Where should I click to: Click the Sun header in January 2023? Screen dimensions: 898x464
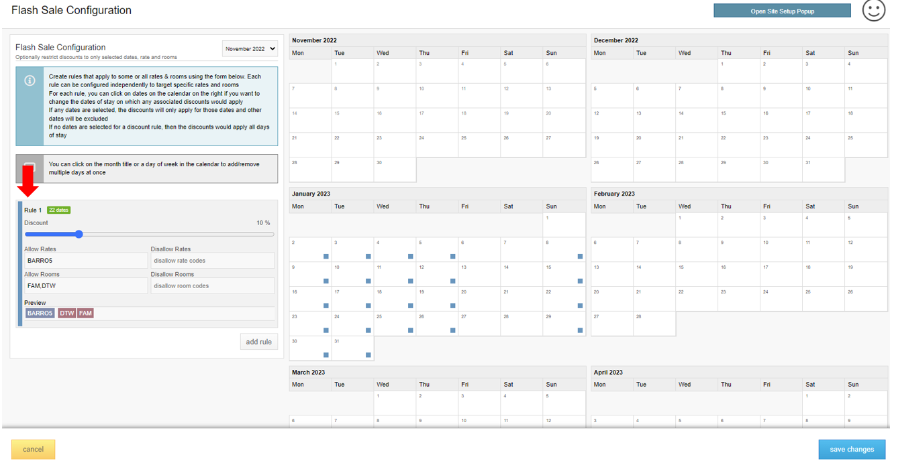pos(564,206)
